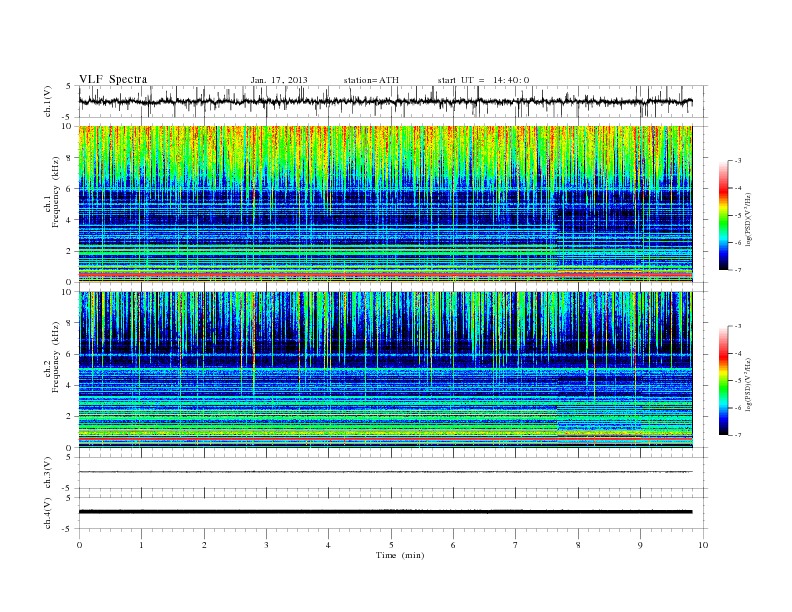Click the "5" minute tick label on the time axis

pos(391,545)
